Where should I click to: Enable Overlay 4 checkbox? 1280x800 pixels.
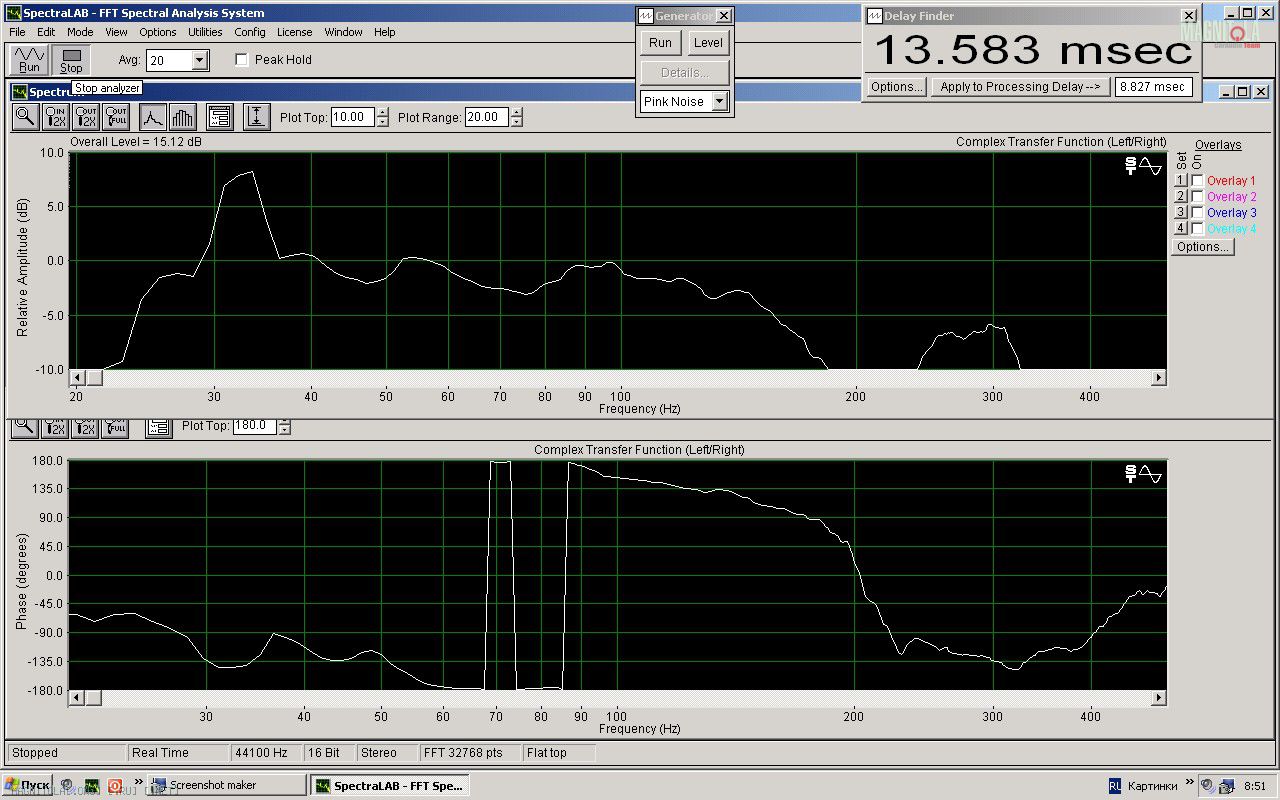[1197, 229]
